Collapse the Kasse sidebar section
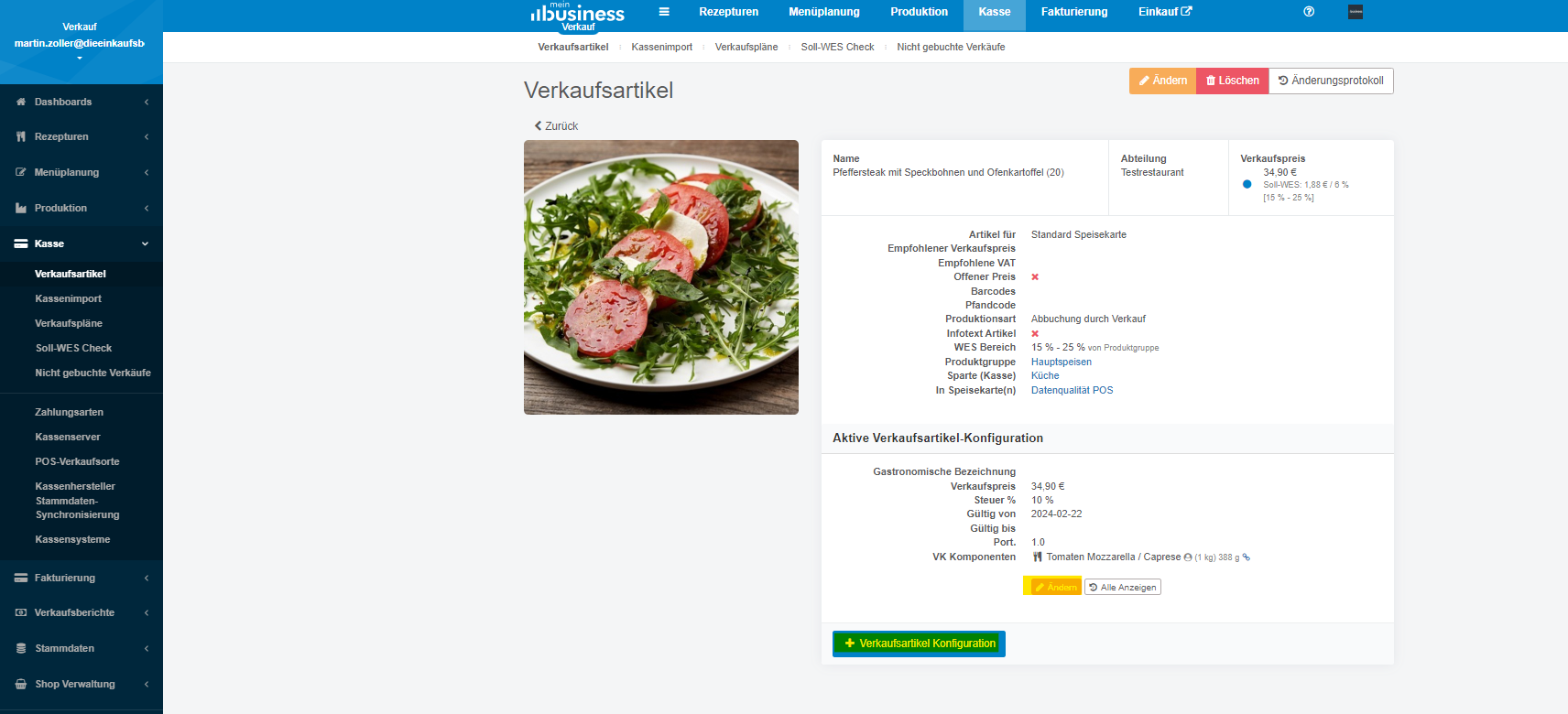The image size is (1568, 714). (x=145, y=243)
